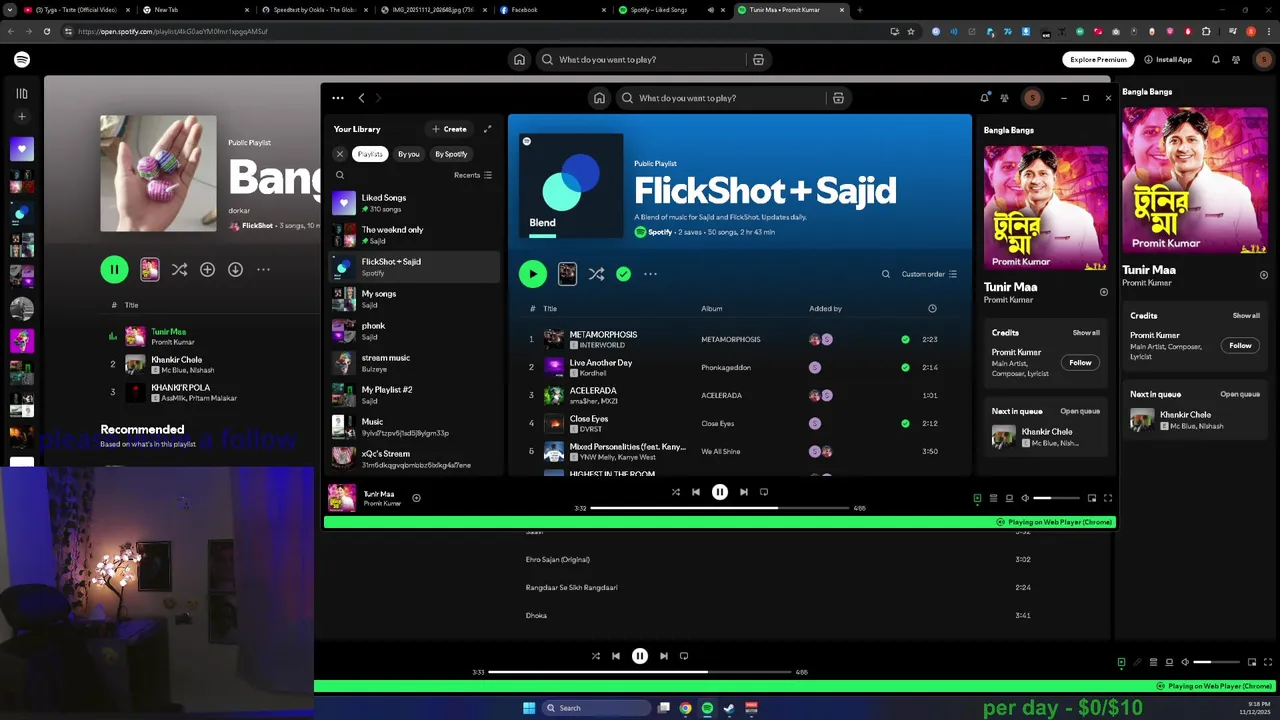Open What's New bell in the desktop app
Image resolution: width=1280 pixels, height=720 pixels.
(x=985, y=98)
